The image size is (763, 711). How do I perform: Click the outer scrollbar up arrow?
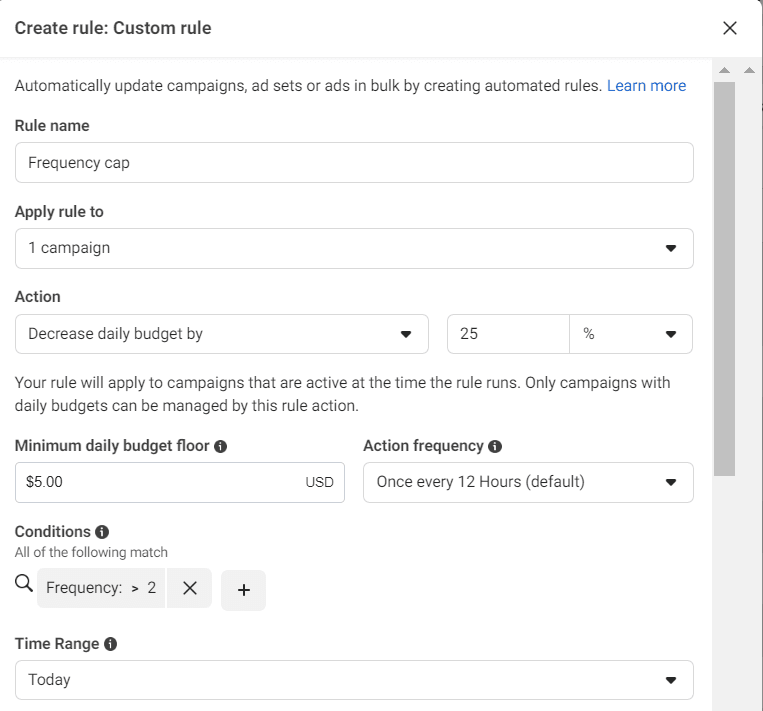point(749,71)
